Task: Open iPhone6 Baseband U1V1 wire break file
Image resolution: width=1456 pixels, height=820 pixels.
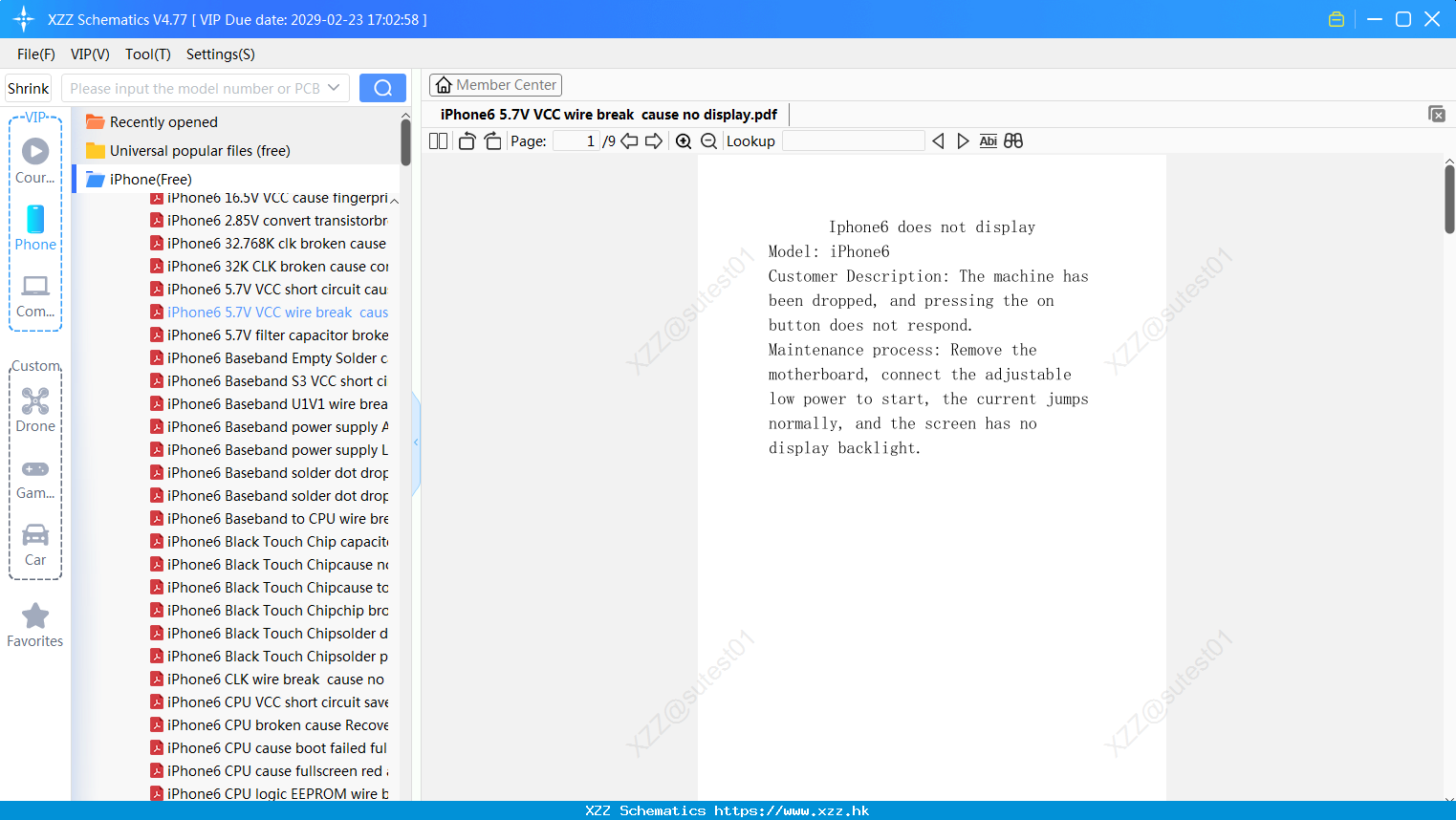Action: pos(269,404)
